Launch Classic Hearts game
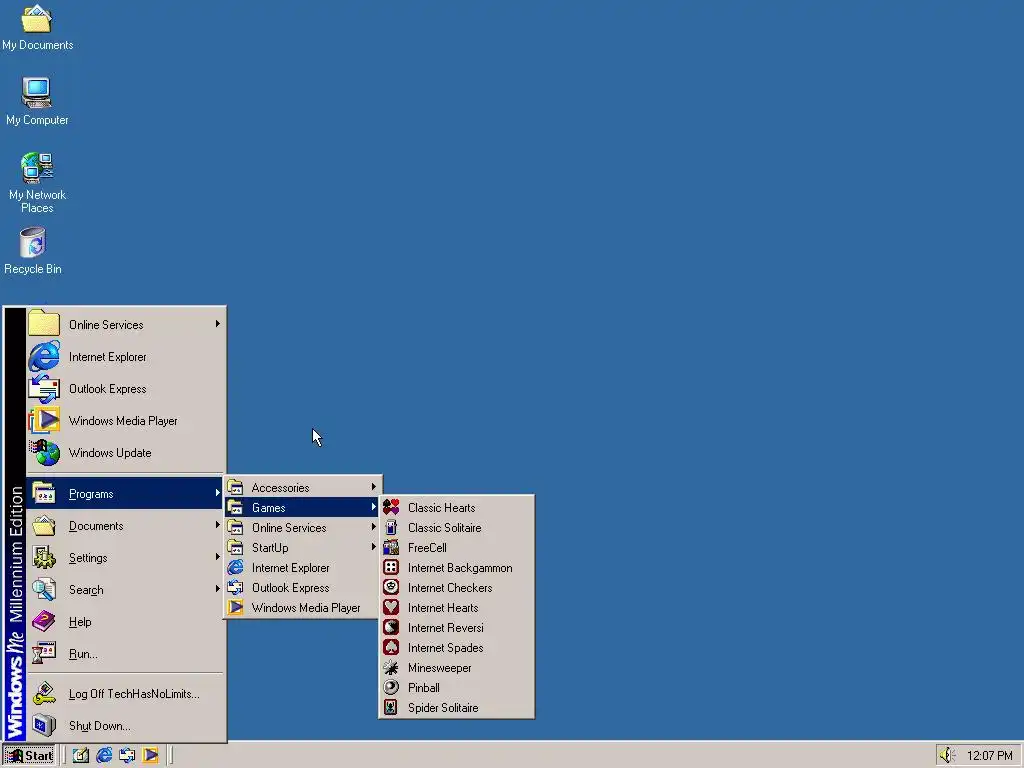1024x768 pixels. tap(456, 507)
